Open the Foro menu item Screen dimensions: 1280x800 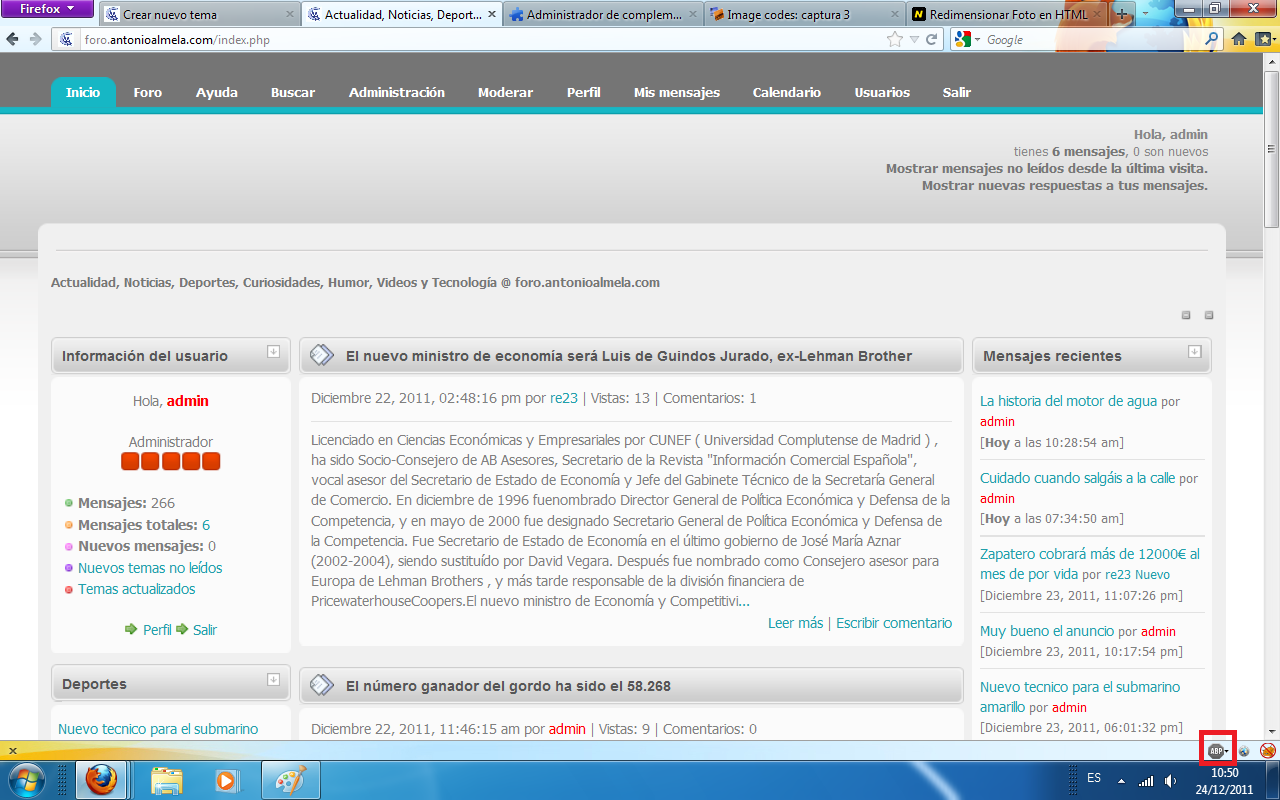(148, 92)
